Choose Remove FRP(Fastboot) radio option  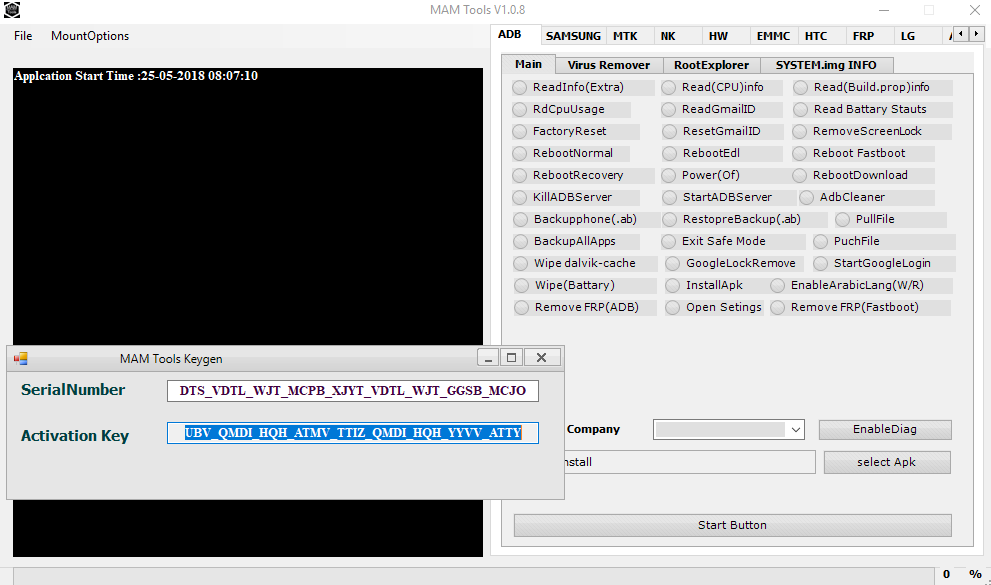click(778, 308)
